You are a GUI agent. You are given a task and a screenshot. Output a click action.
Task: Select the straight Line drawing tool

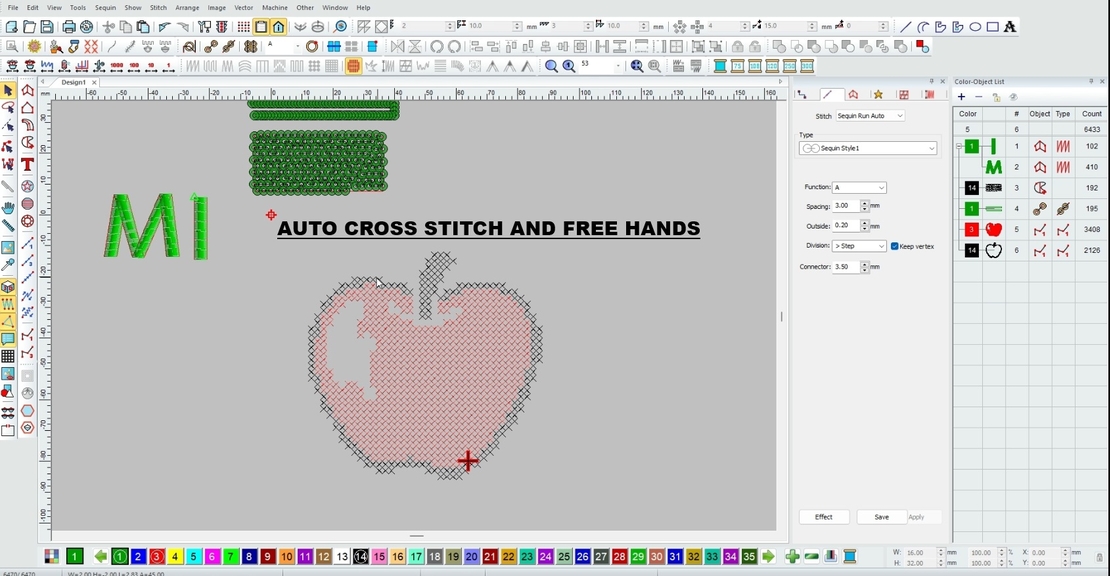pos(905,27)
